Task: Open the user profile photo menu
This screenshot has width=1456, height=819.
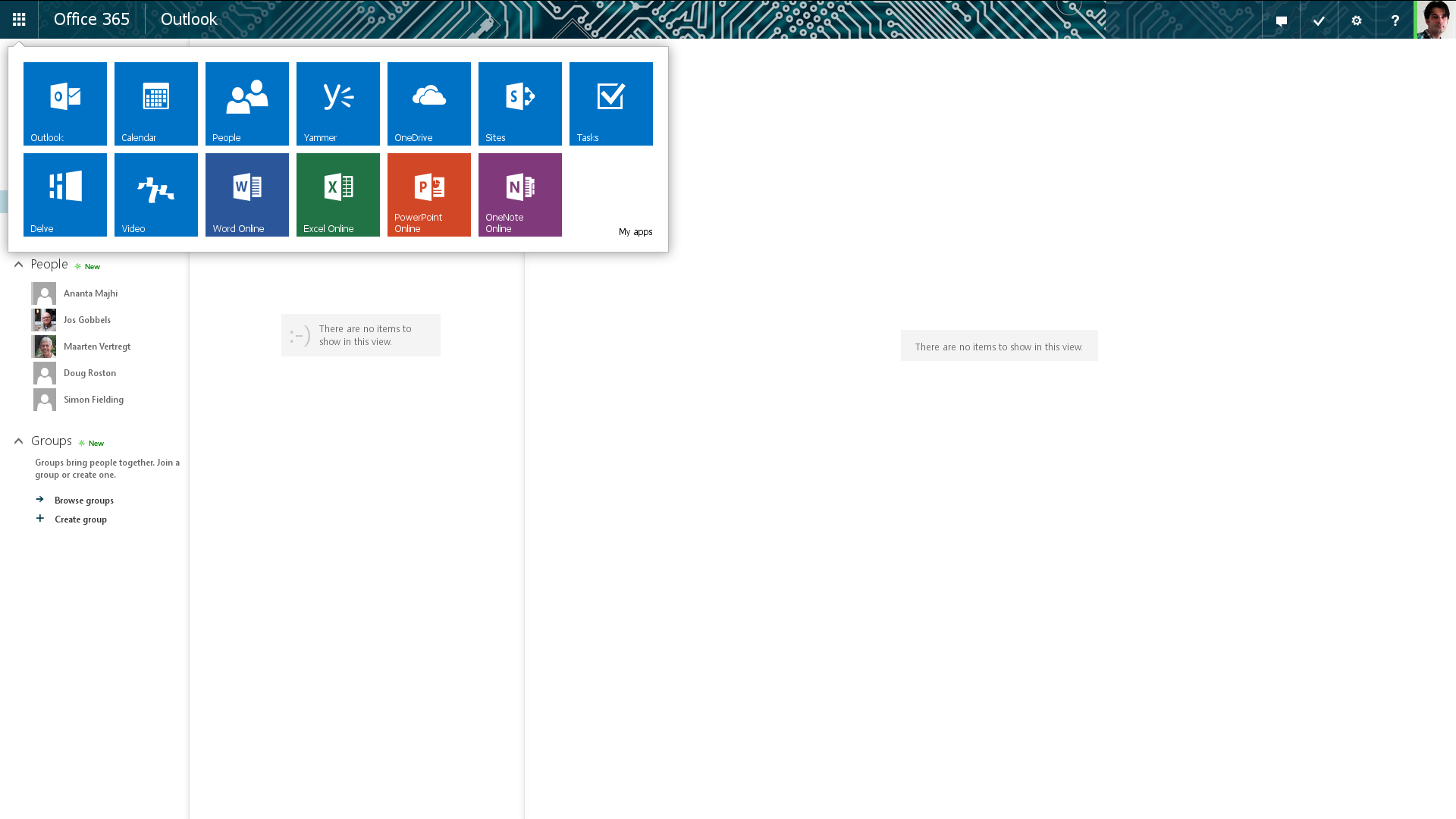Action: [1436, 20]
